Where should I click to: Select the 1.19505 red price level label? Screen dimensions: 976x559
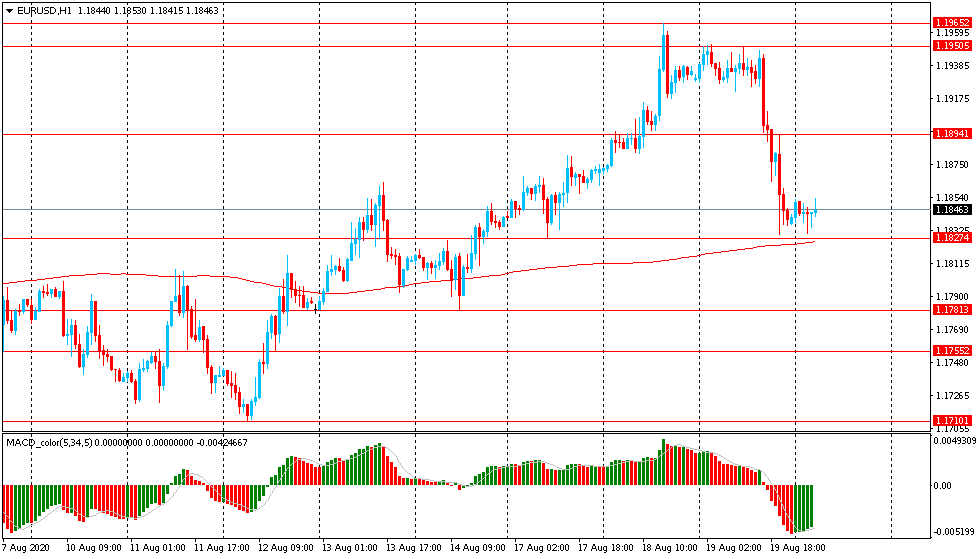click(952, 46)
